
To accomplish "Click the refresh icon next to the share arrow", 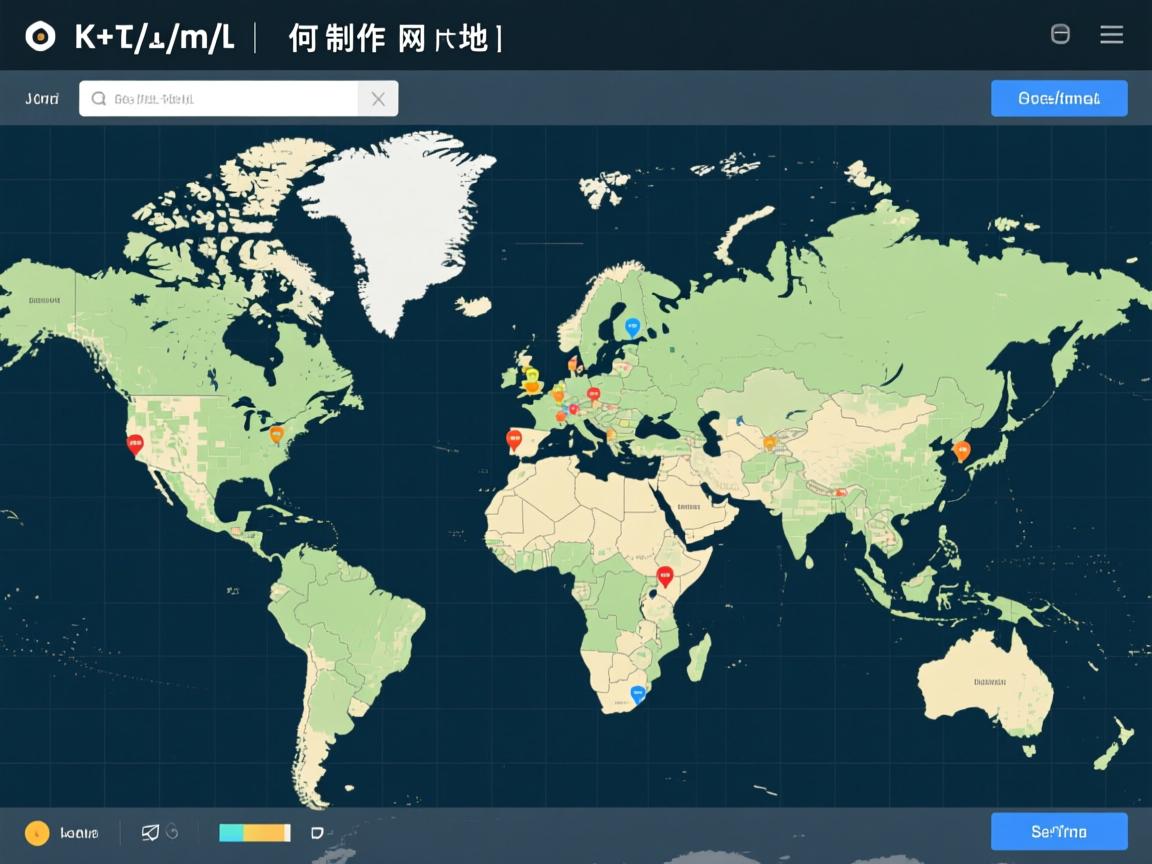I will [173, 833].
